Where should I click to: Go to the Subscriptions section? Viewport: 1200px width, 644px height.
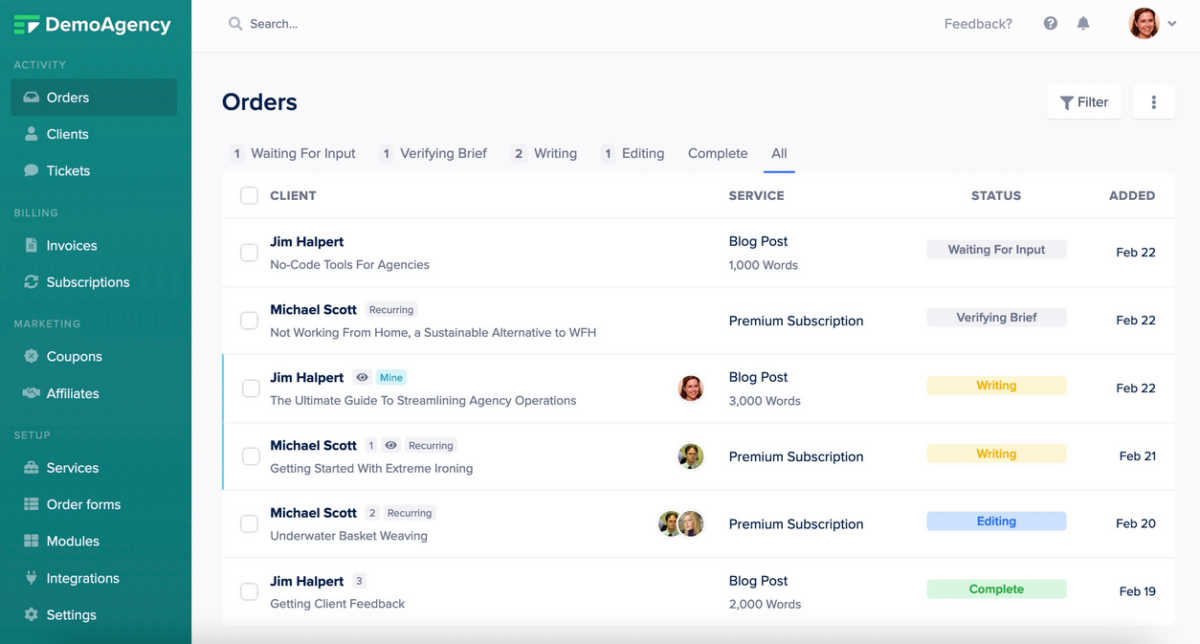88,282
